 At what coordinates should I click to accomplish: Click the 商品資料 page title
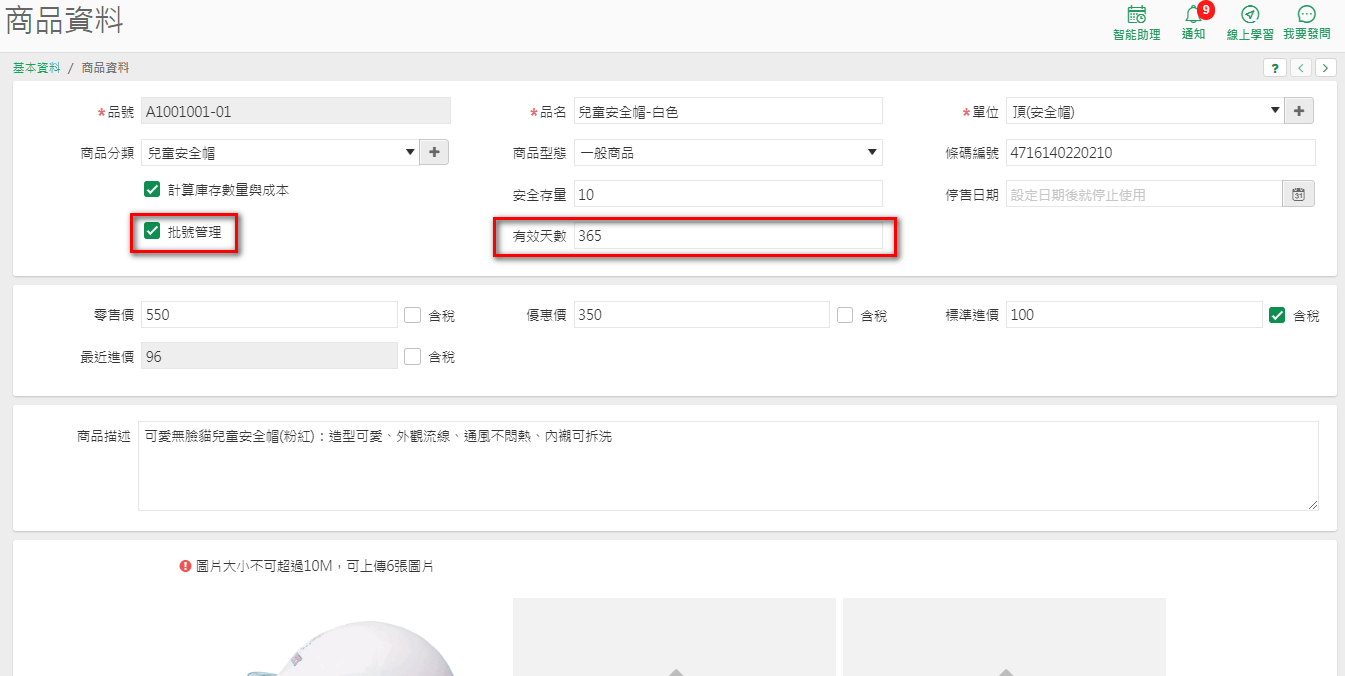(65, 20)
